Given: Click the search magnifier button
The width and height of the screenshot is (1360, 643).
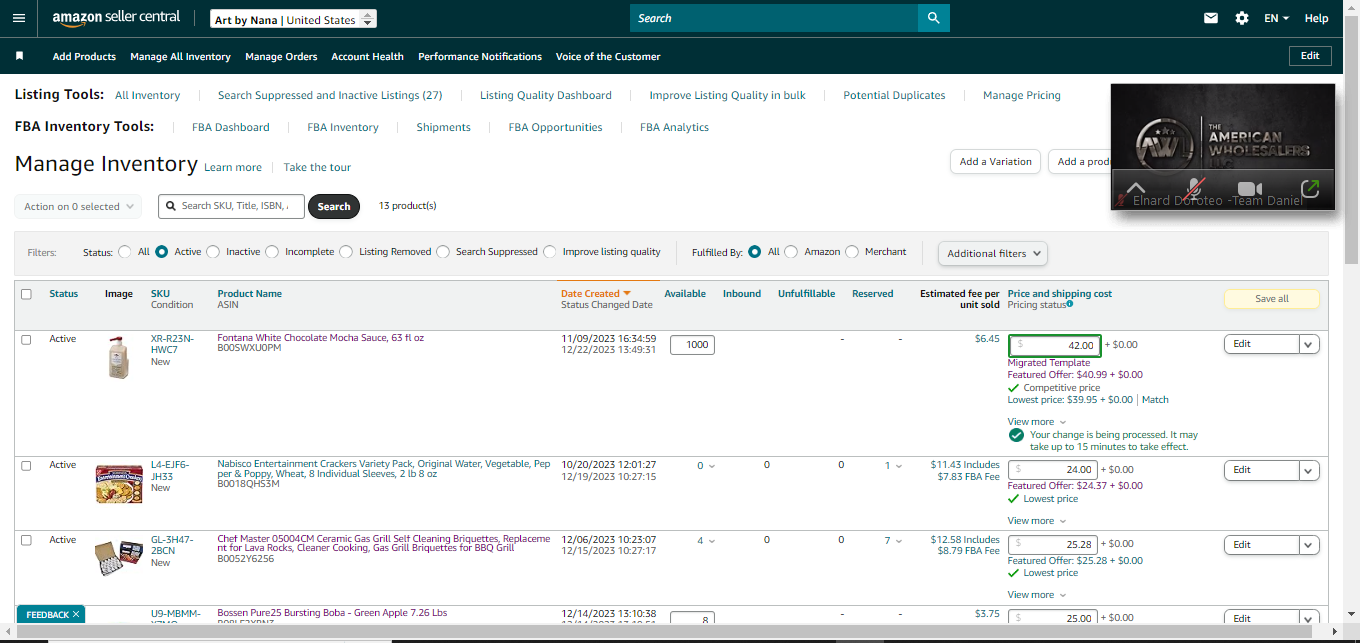Looking at the screenshot, I should pyautogui.click(x=934, y=18).
